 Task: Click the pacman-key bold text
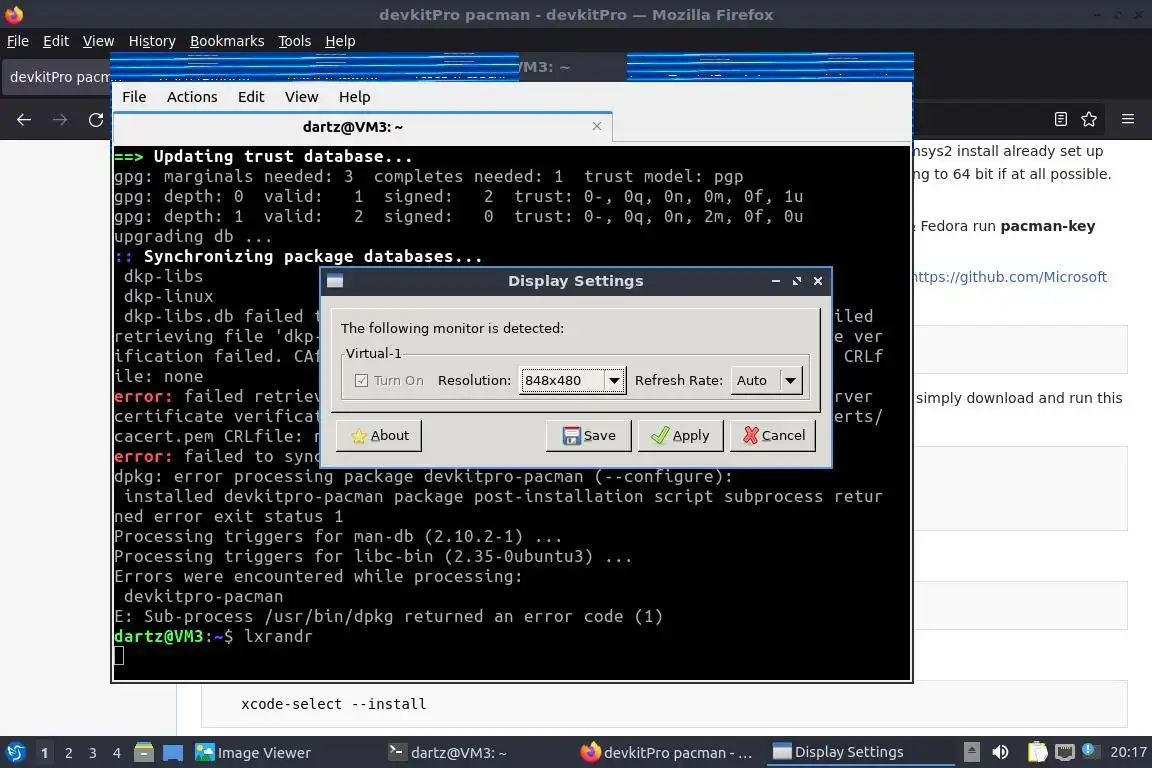pos(1048,226)
